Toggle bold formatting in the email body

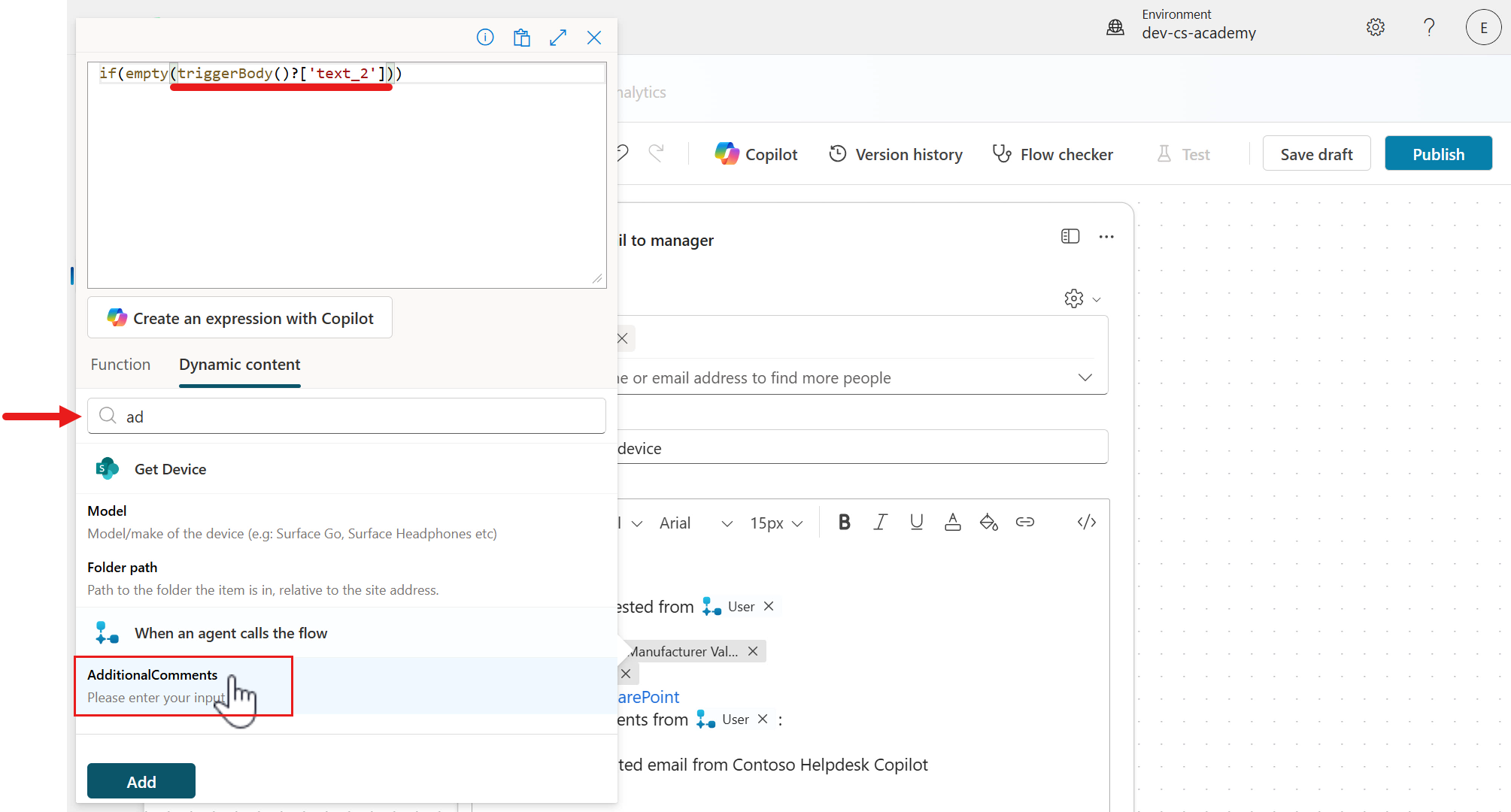[x=844, y=521]
